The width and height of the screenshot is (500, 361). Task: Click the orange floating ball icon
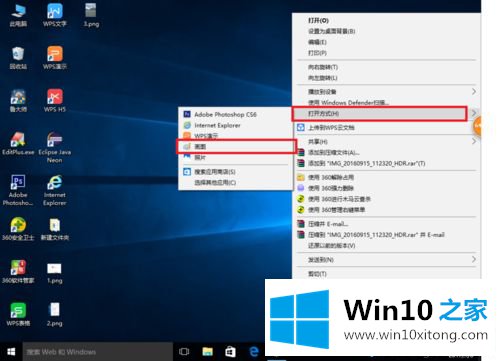(x=477, y=126)
